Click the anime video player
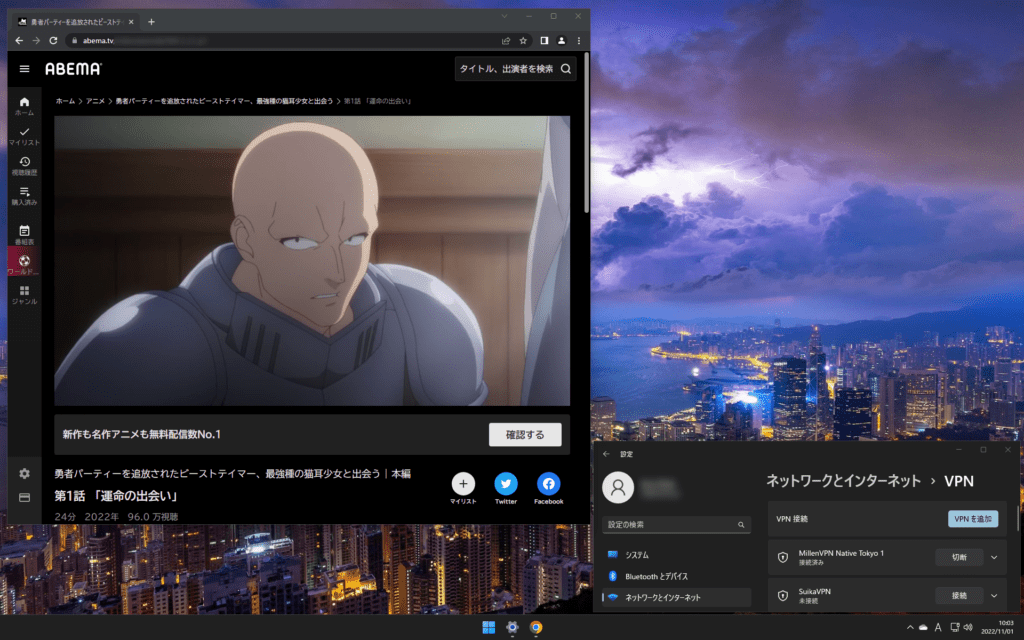This screenshot has width=1024, height=640. 312,261
